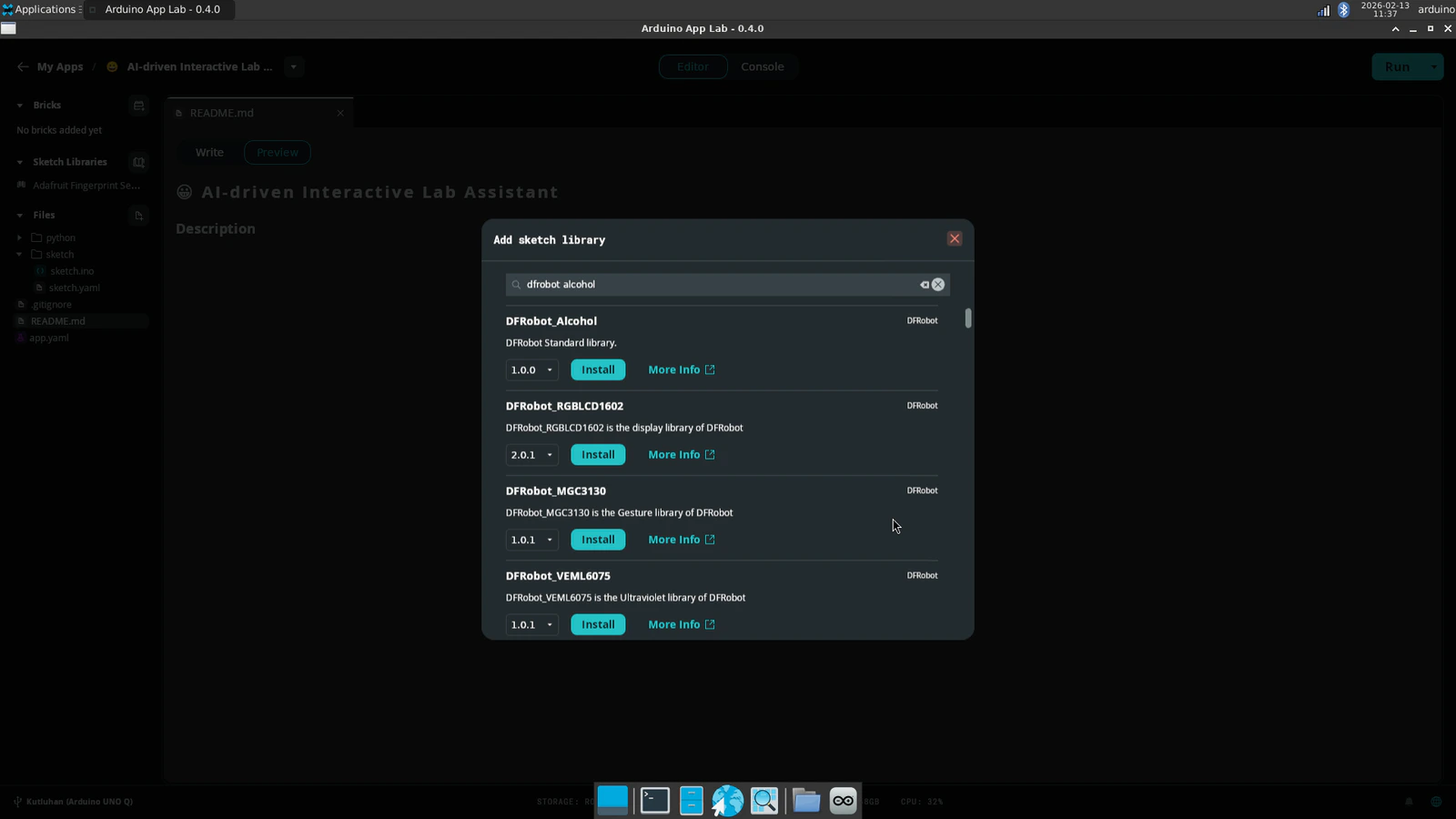Viewport: 1456px width, 819px height.
Task: Open the home folder dock icon
Action: coord(806,800)
